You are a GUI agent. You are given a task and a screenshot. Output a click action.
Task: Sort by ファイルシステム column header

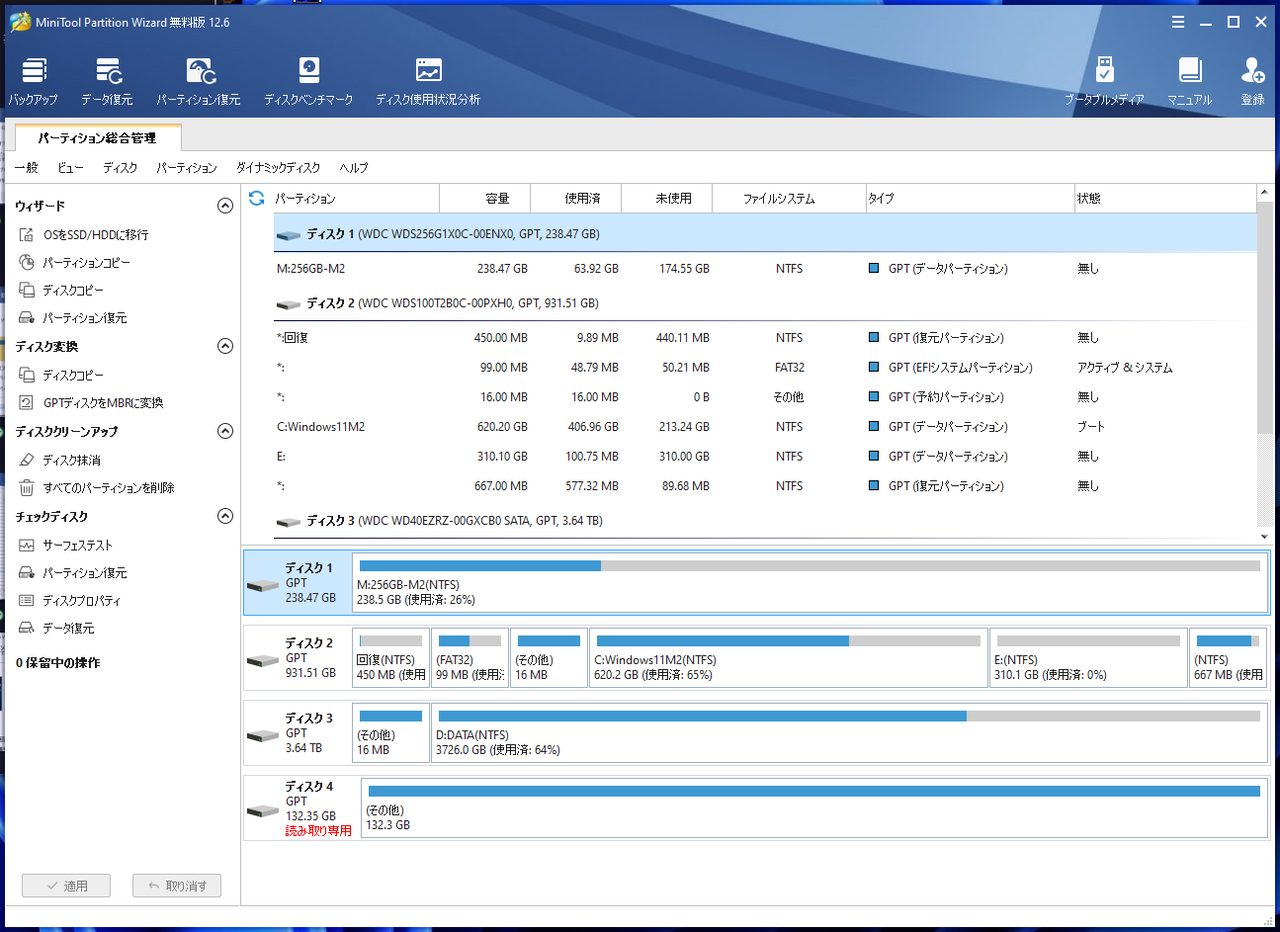tap(789, 199)
